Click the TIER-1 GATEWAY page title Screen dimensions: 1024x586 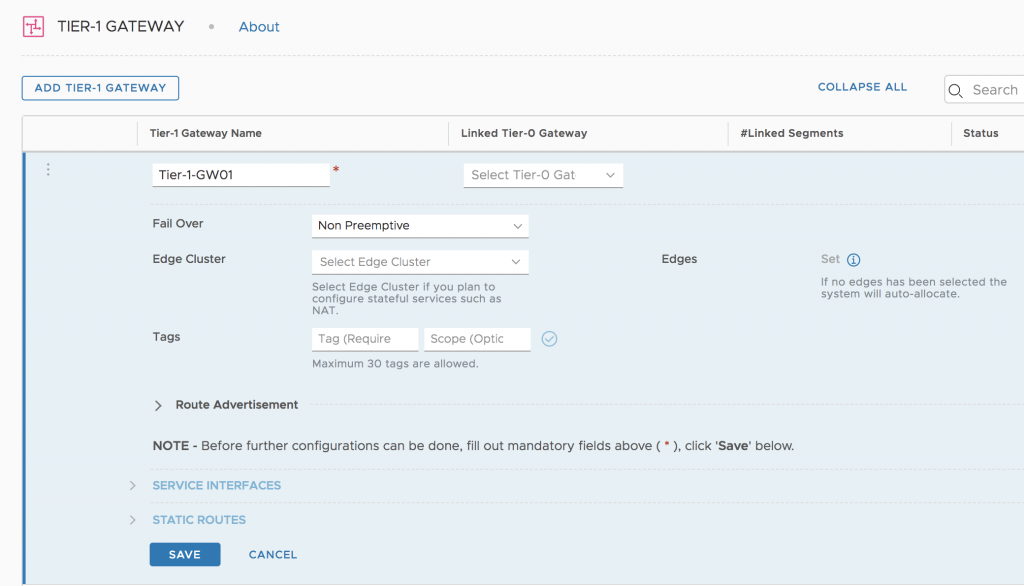click(x=121, y=27)
